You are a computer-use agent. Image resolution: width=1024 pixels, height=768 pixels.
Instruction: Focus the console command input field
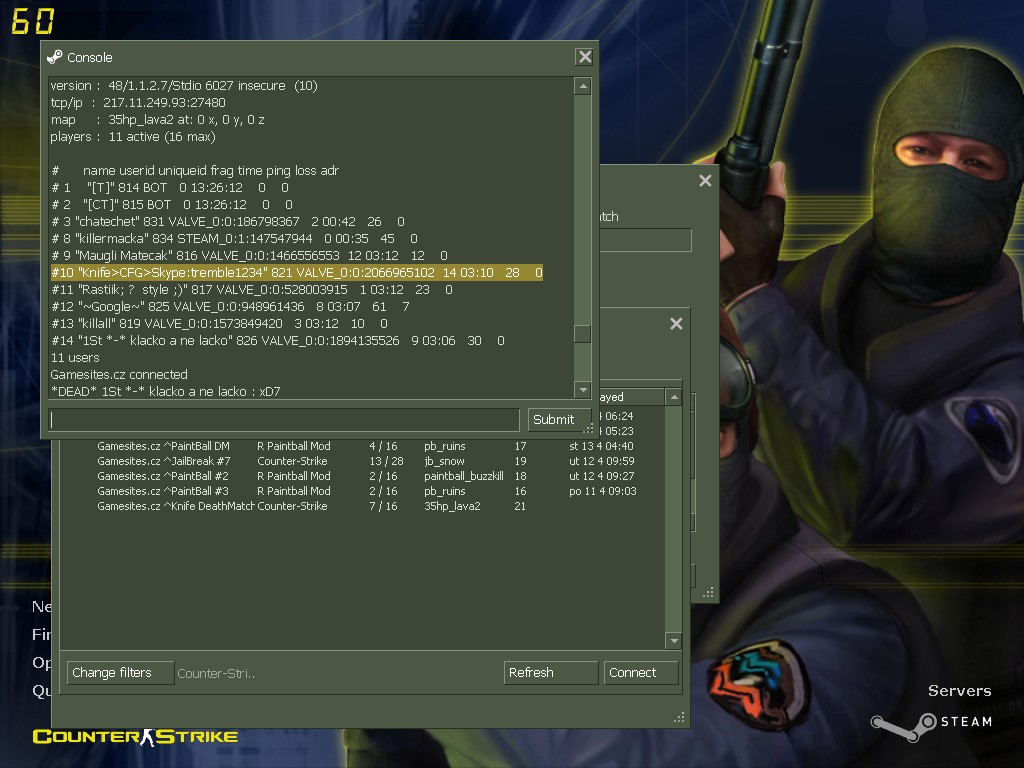[x=284, y=420]
